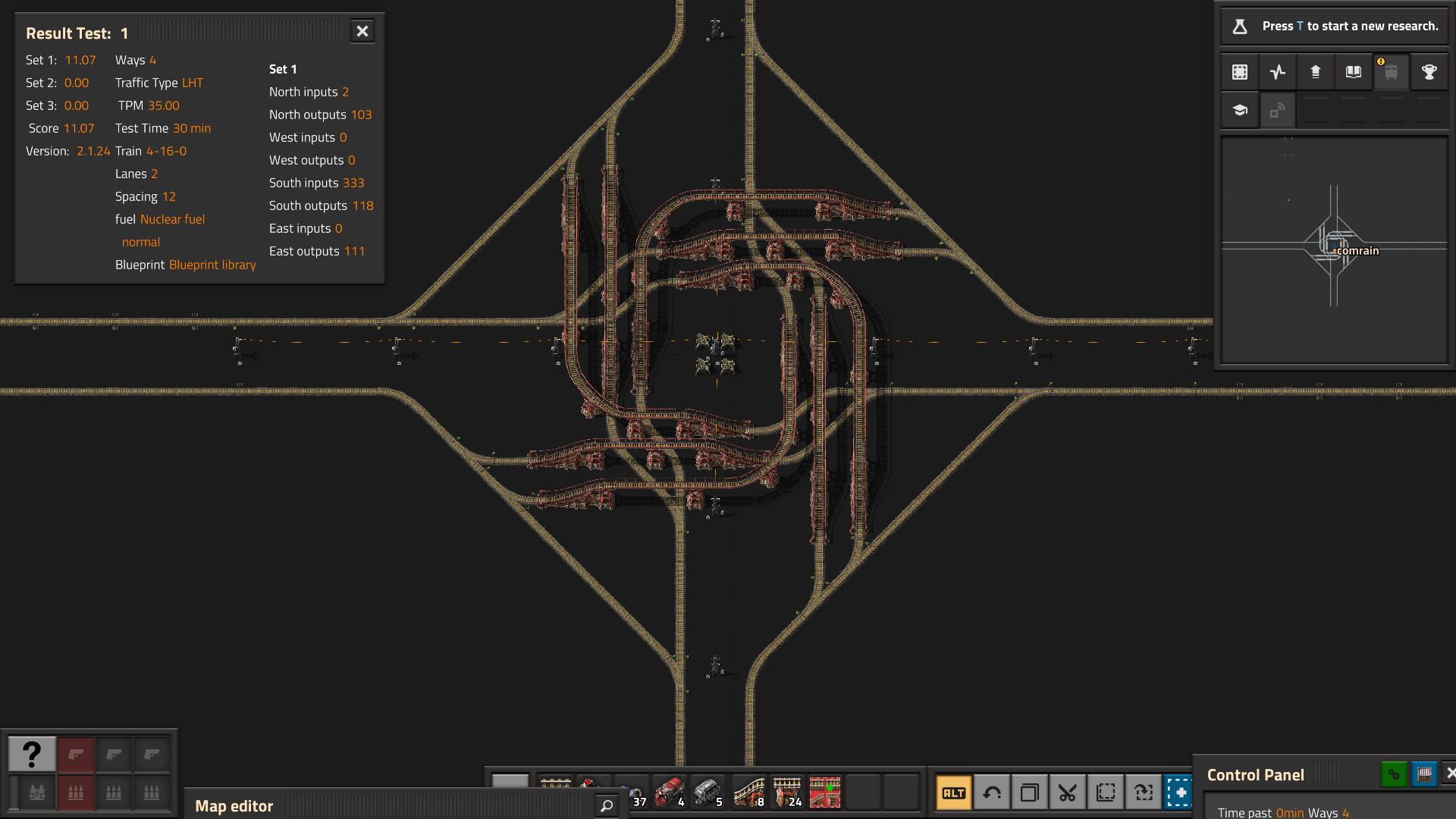Click the 'East outputs 111' row

point(316,251)
